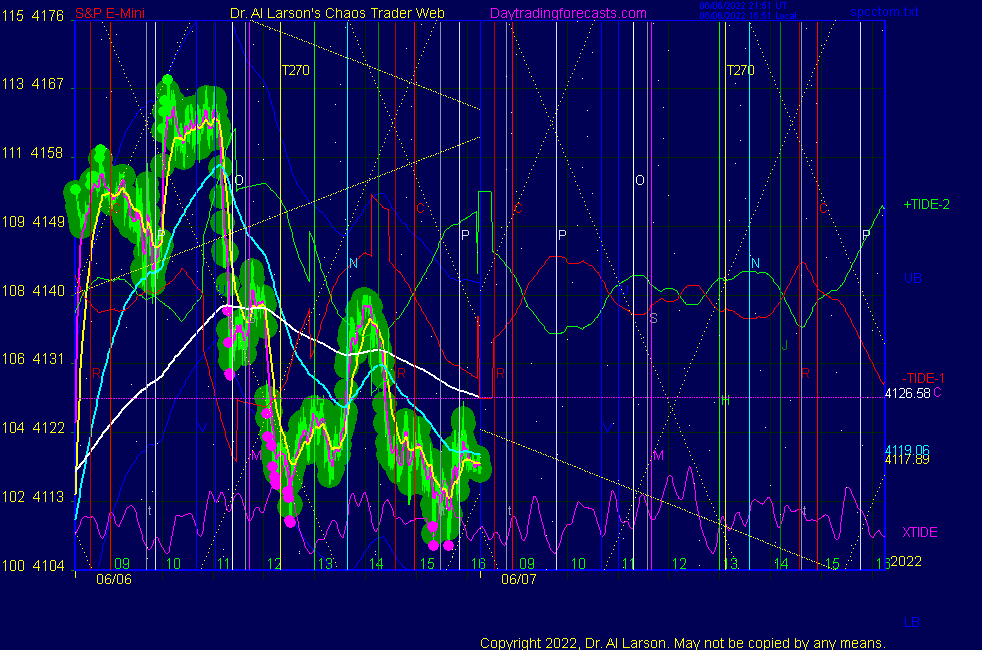The width and height of the screenshot is (982, 650).
Task: Select the green +TIDE-2 legend label
Action: click(x=926, y=205)
